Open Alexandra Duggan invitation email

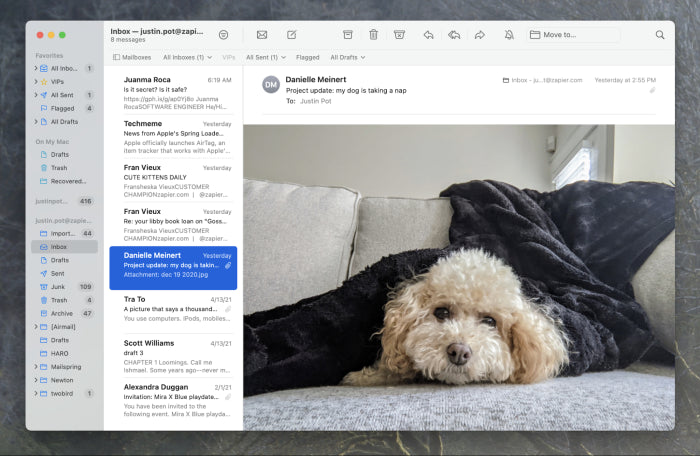pos(173,400)
